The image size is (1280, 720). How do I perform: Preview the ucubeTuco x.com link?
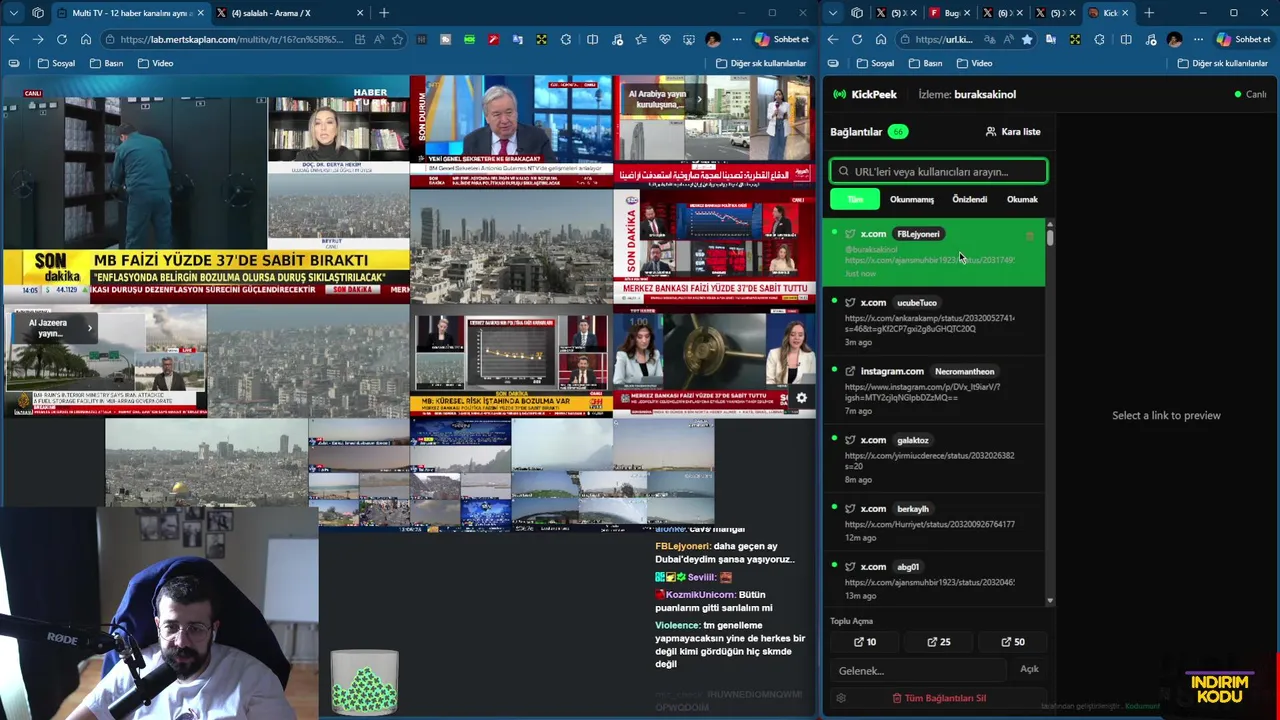[x=934, y=321]
